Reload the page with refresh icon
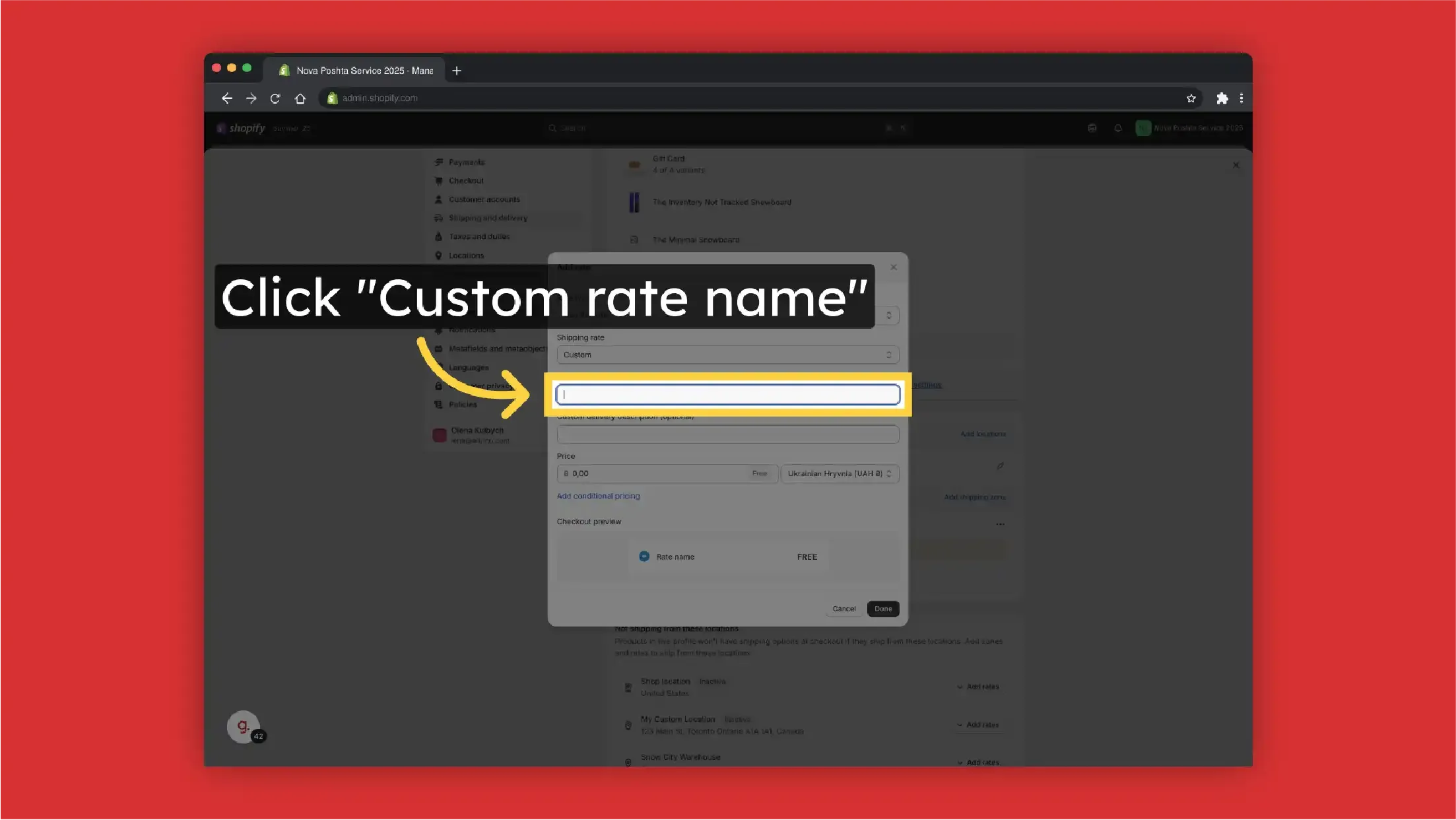 275,98
